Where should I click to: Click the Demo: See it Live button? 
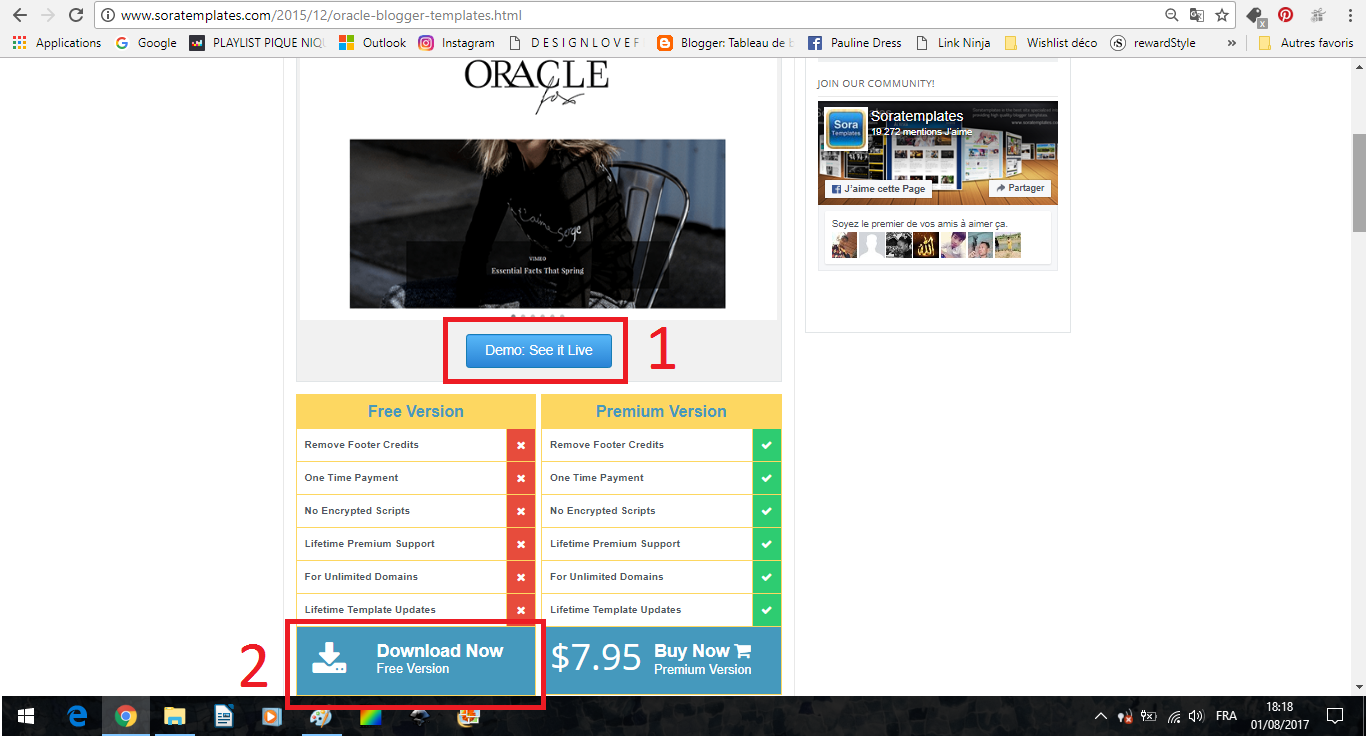click(538, 350)
